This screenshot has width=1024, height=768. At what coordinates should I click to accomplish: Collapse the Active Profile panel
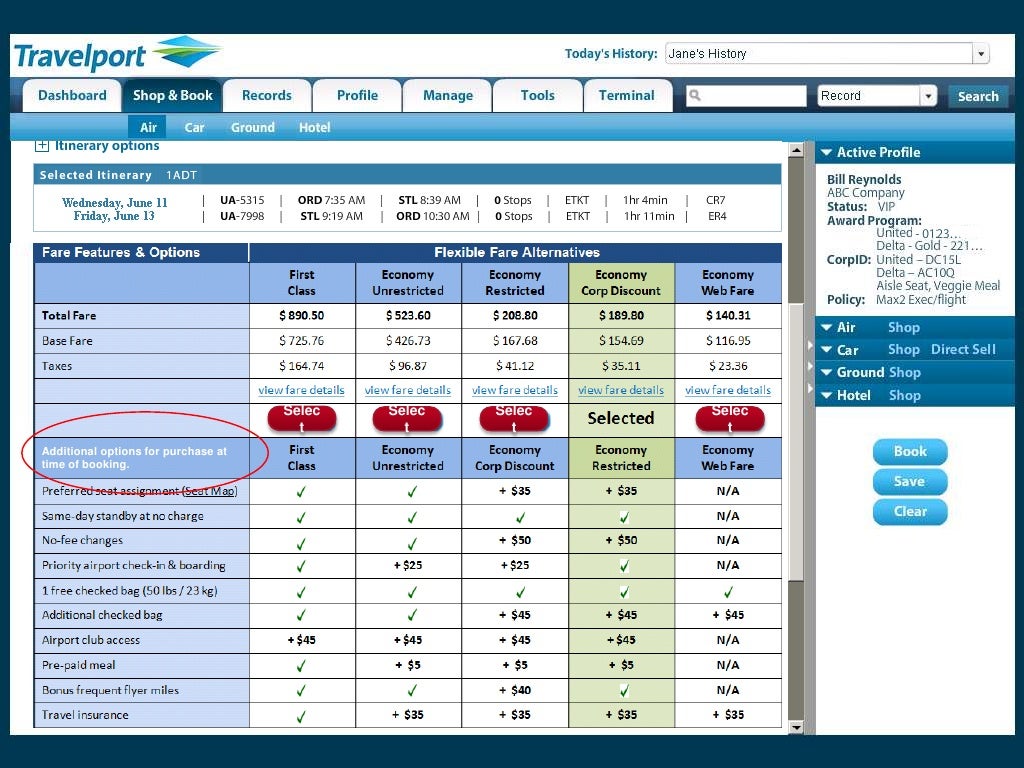[x=826, y=152]
